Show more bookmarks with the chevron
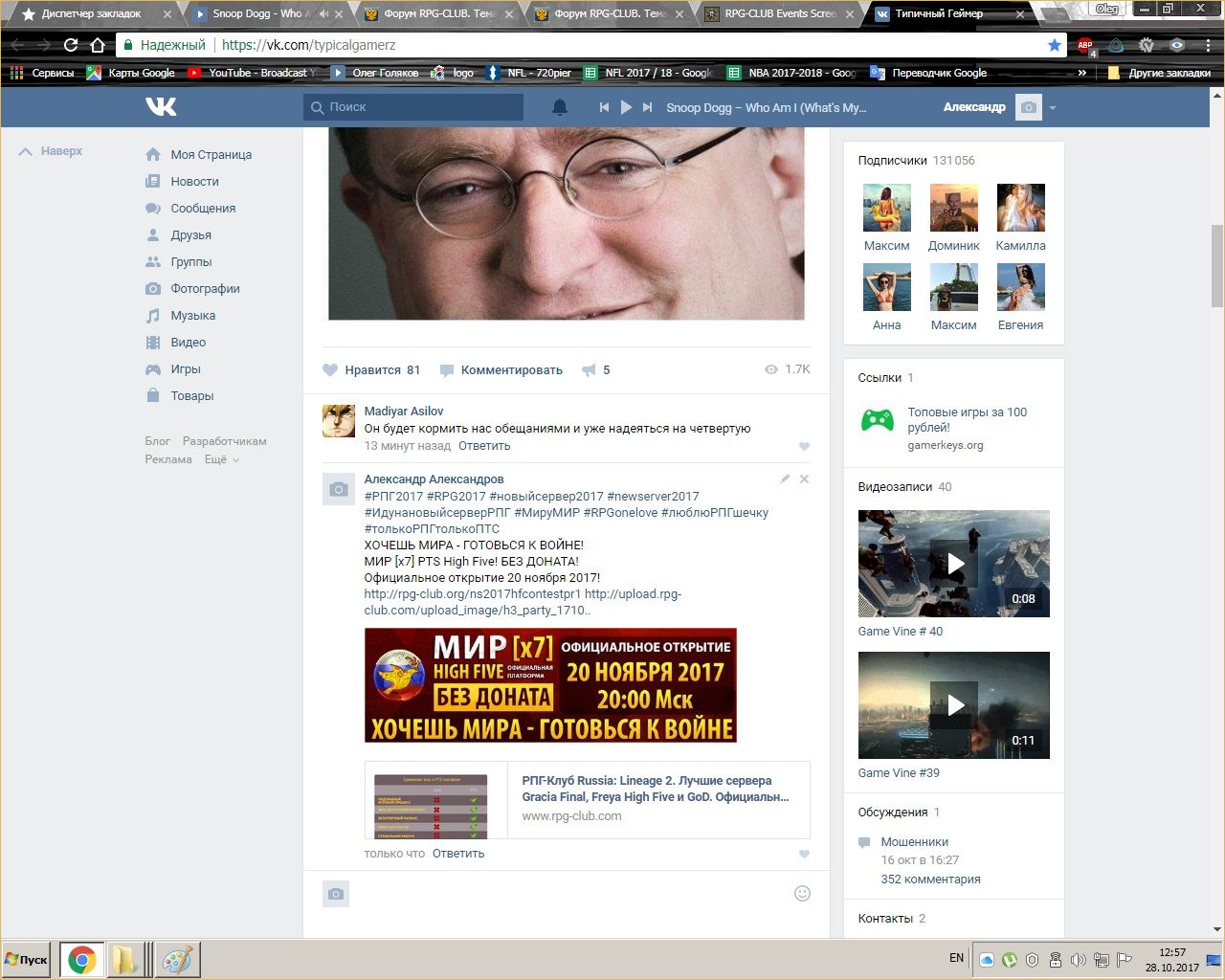 (x=1082, y=73)
